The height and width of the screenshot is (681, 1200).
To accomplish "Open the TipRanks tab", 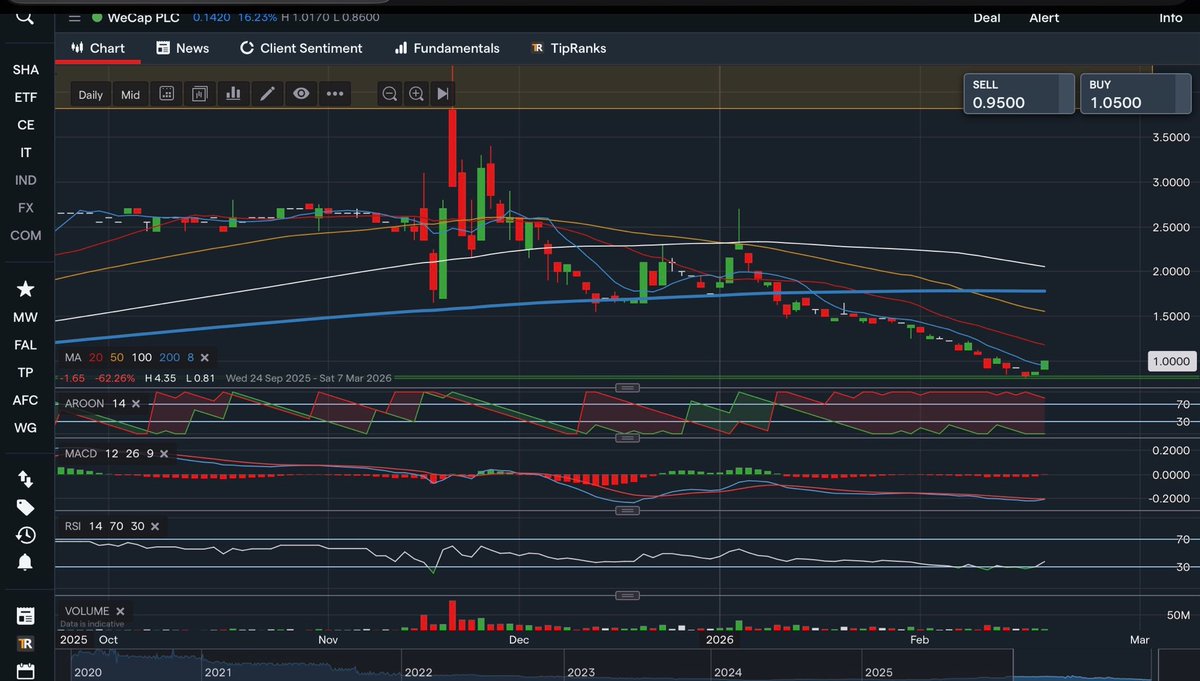I will [568, 48].
